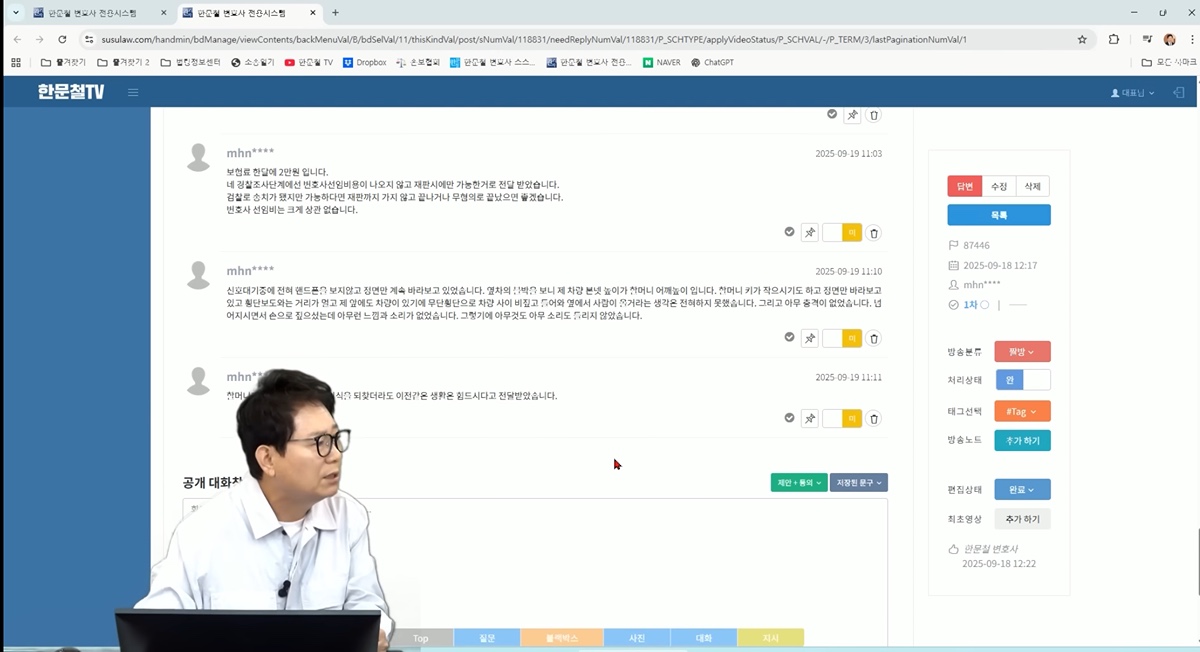Image resolution: width=1200 pixels, height=652 pixels.
Task: Expand the 방송분류 짝방 dropdown
Action: point(1021,352)
